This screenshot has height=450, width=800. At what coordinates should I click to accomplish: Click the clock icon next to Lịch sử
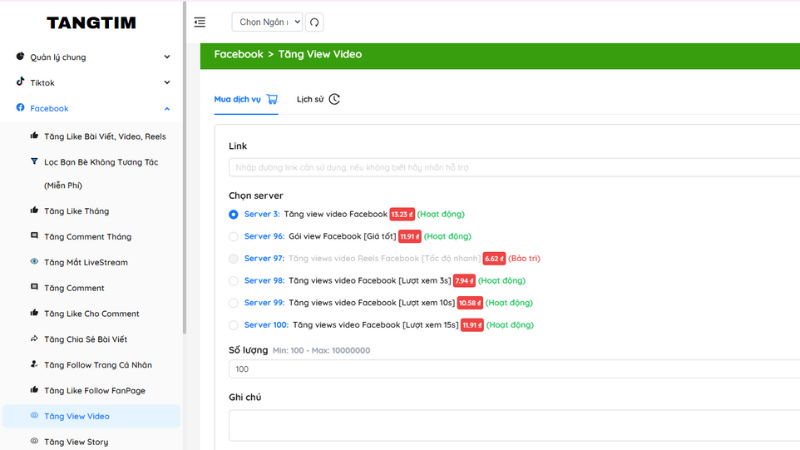click(x=334, y=99)
